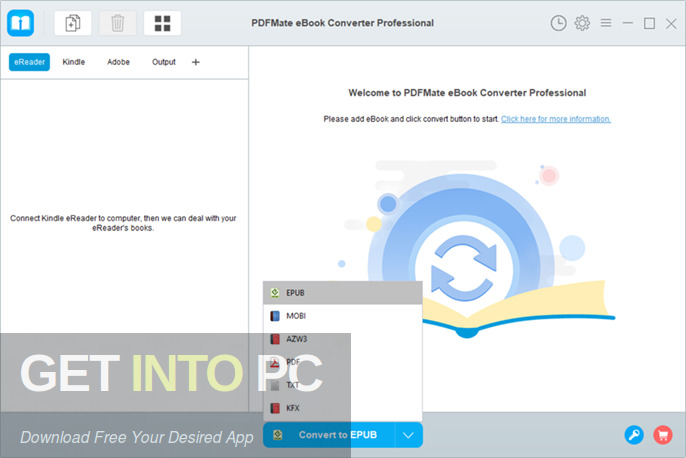
Task: Choose AZW3 from format list
Action: pos(343,339)
